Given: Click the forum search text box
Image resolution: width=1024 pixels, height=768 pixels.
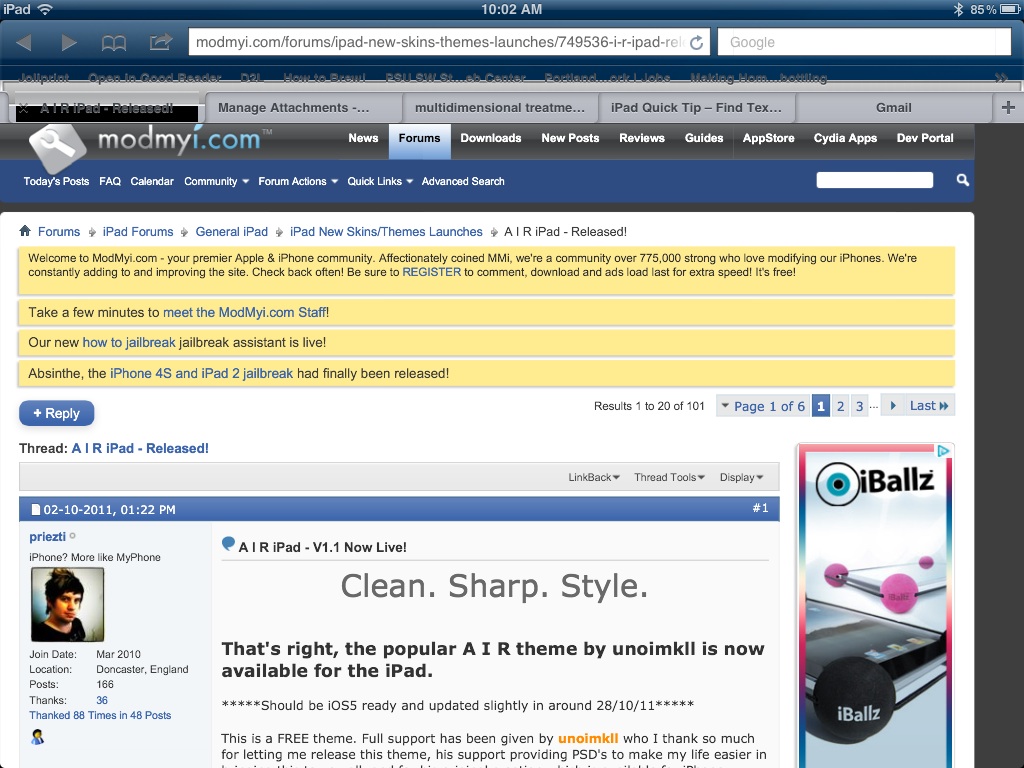Looking at the screenshot, I should tap(874, 180).
